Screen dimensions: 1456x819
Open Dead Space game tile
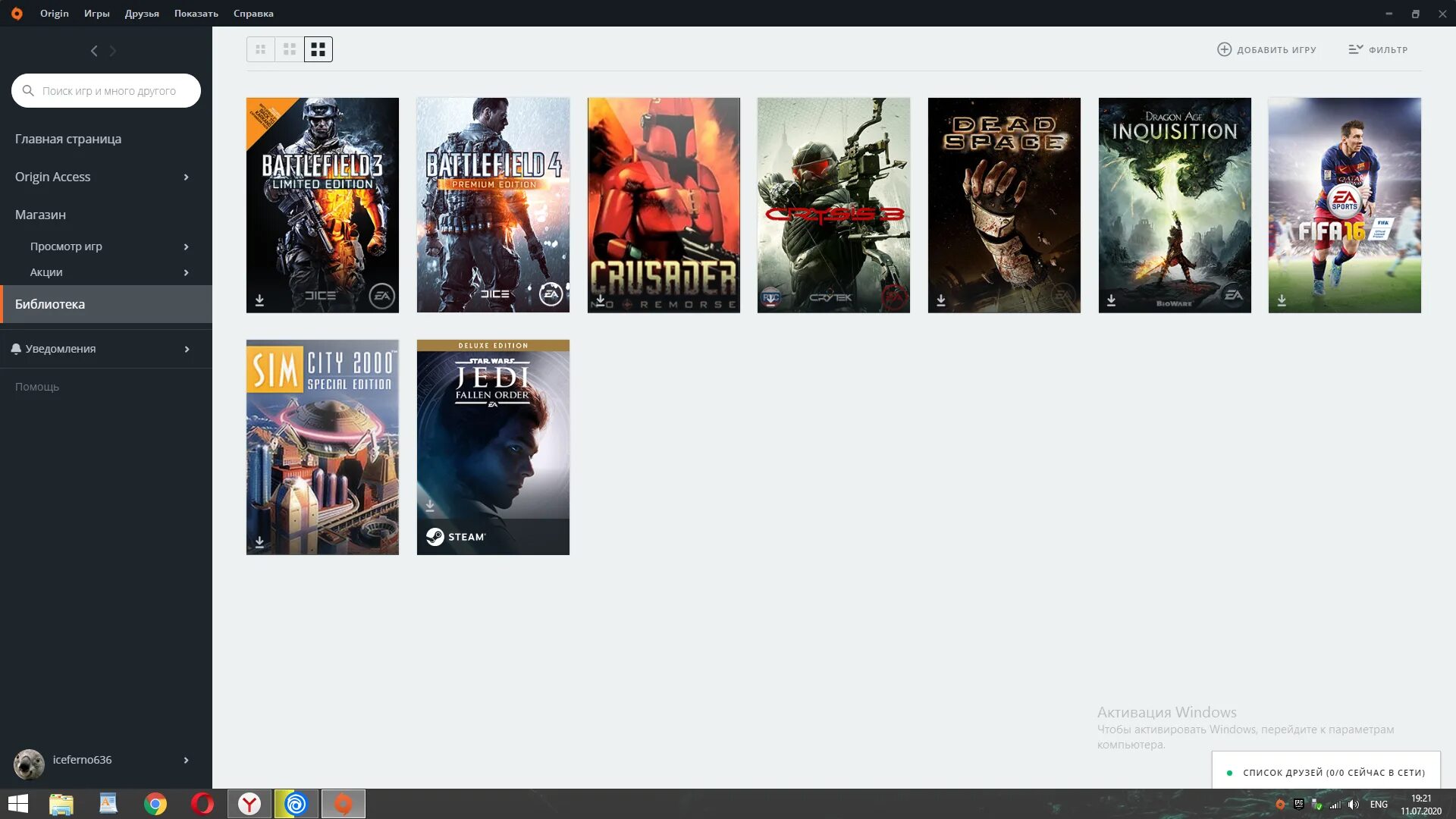pyautogui.click(x=1004, y=205)
